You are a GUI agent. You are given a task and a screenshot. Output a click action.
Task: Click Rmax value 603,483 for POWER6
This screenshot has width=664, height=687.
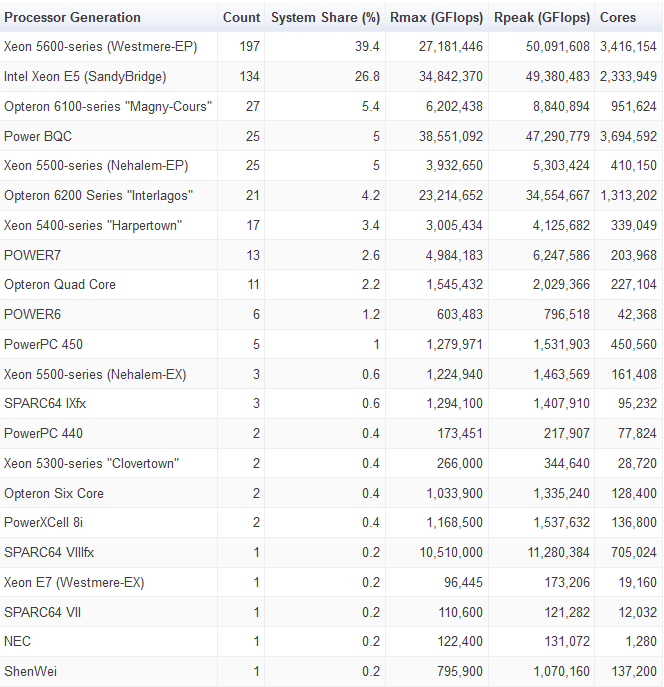click(460, 314)
